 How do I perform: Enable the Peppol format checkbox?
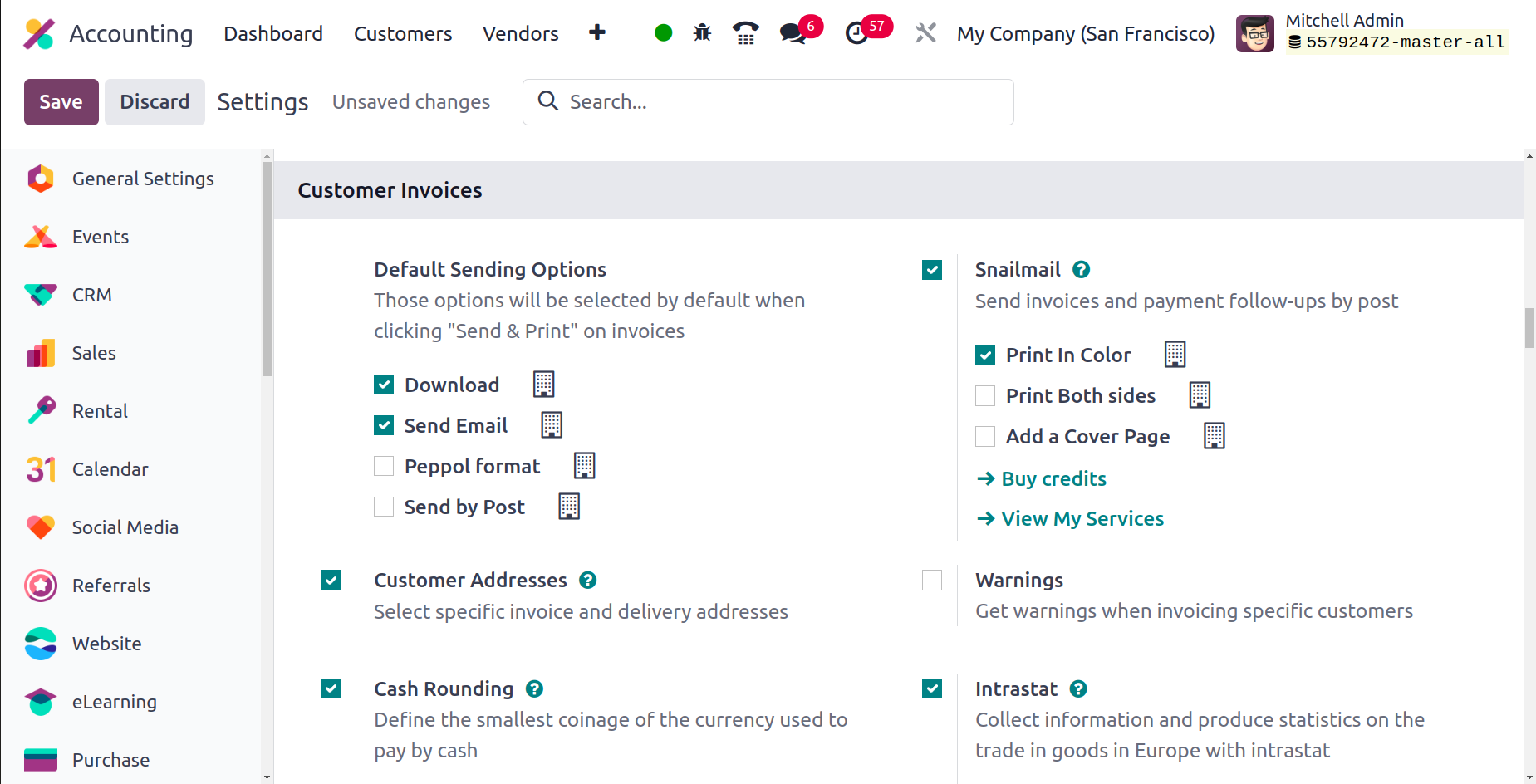[384, 466]
